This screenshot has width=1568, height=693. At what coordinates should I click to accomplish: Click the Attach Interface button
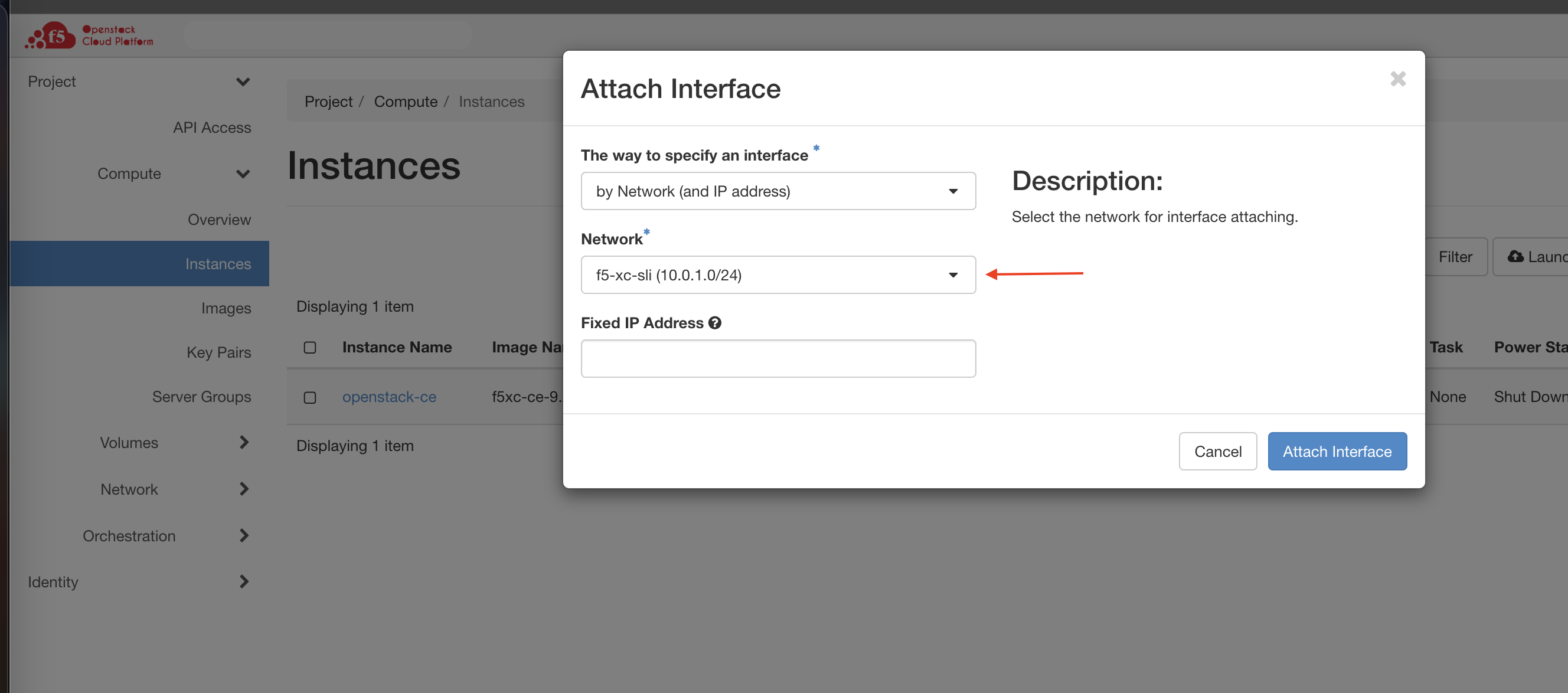coord(1337,451)
